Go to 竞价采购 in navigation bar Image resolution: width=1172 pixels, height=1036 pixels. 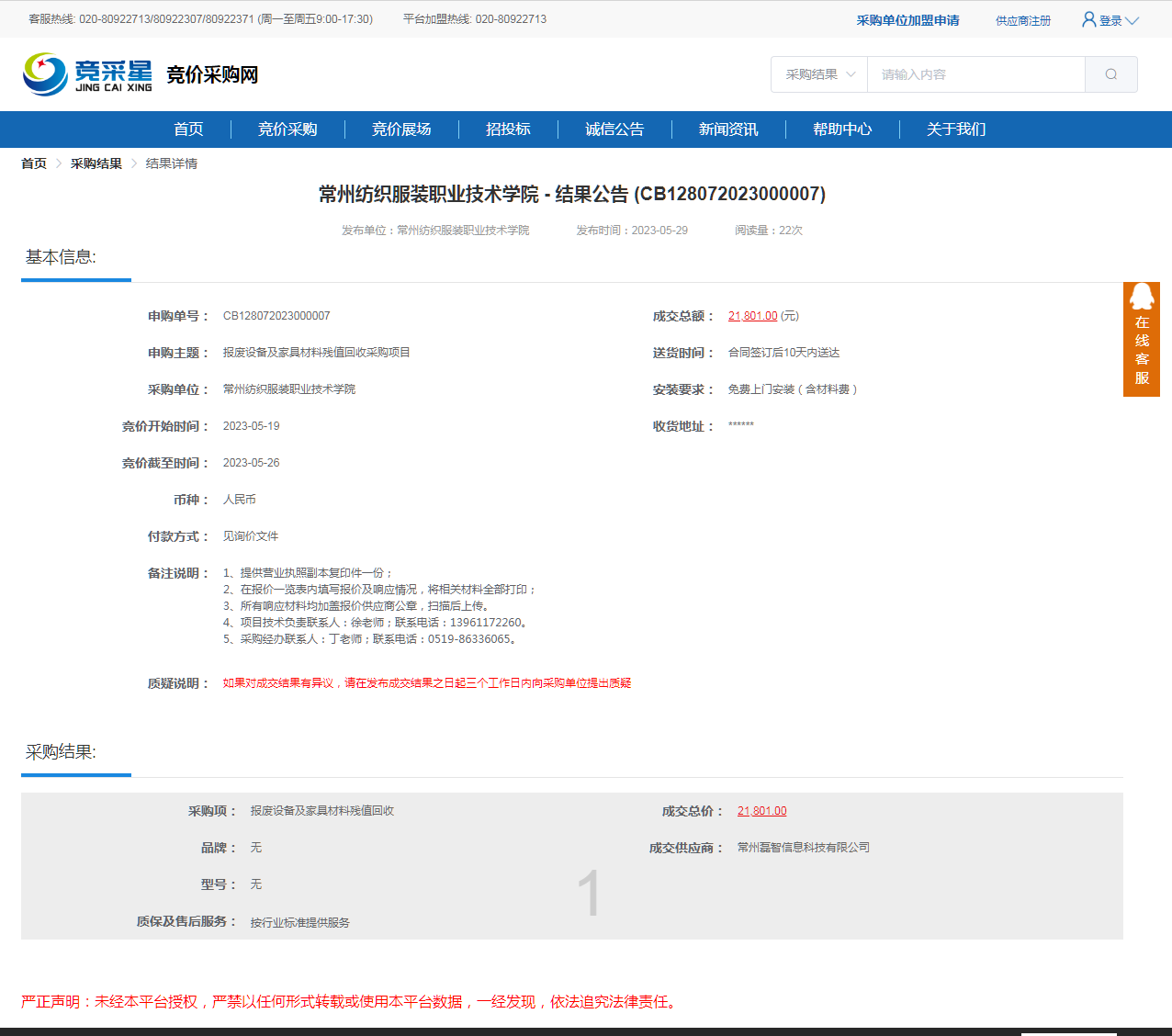click(287, 129)
